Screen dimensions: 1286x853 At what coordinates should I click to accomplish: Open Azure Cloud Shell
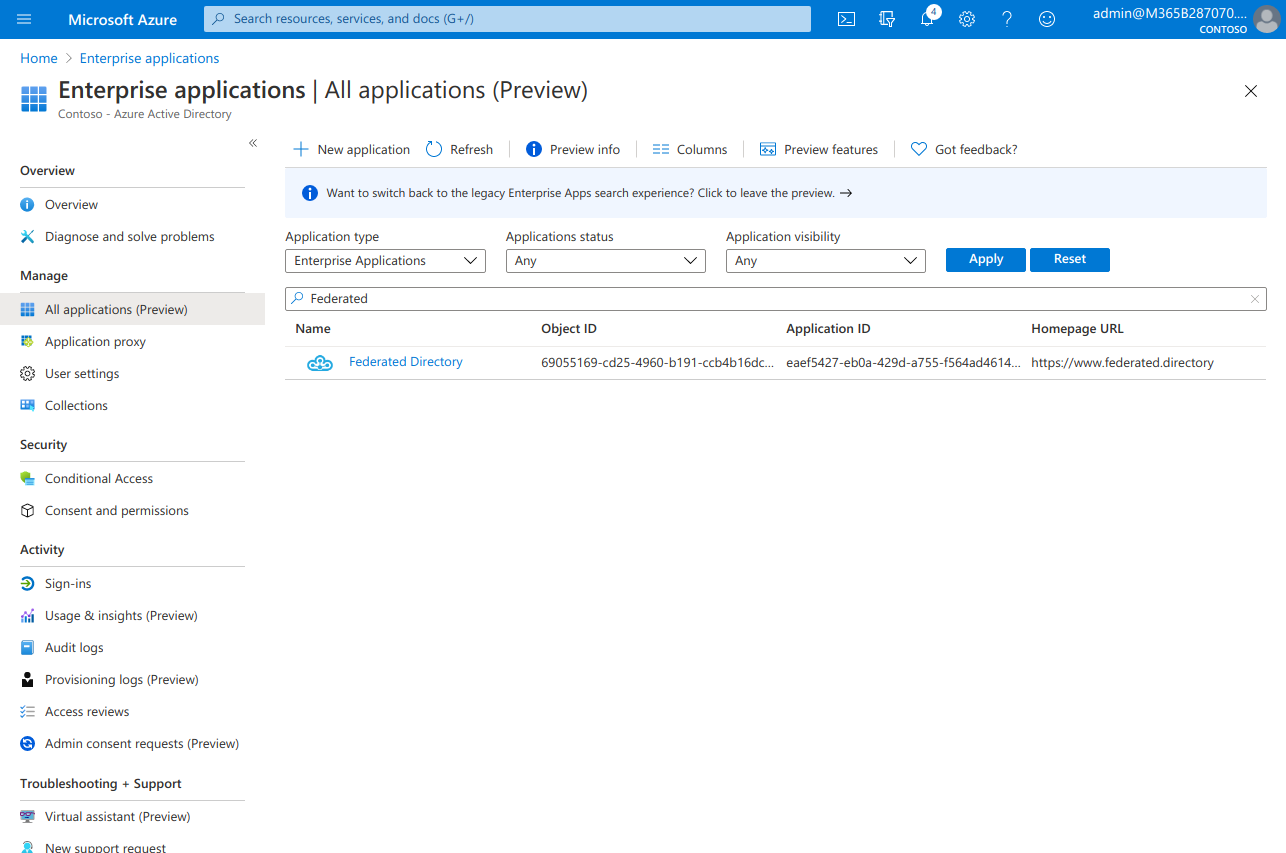click(845, 19)
